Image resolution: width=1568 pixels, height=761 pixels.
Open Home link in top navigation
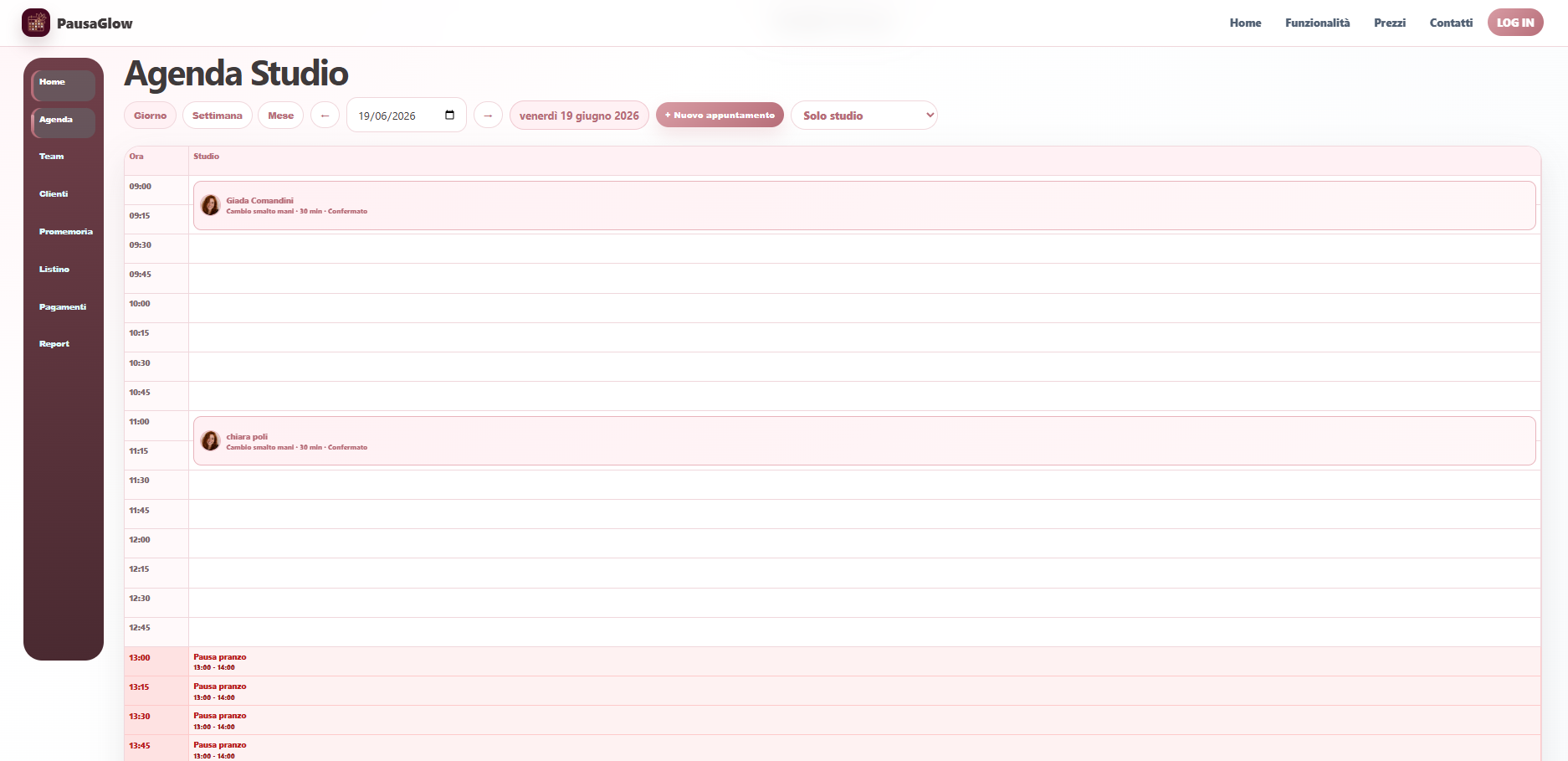[x=1245, y=23]
